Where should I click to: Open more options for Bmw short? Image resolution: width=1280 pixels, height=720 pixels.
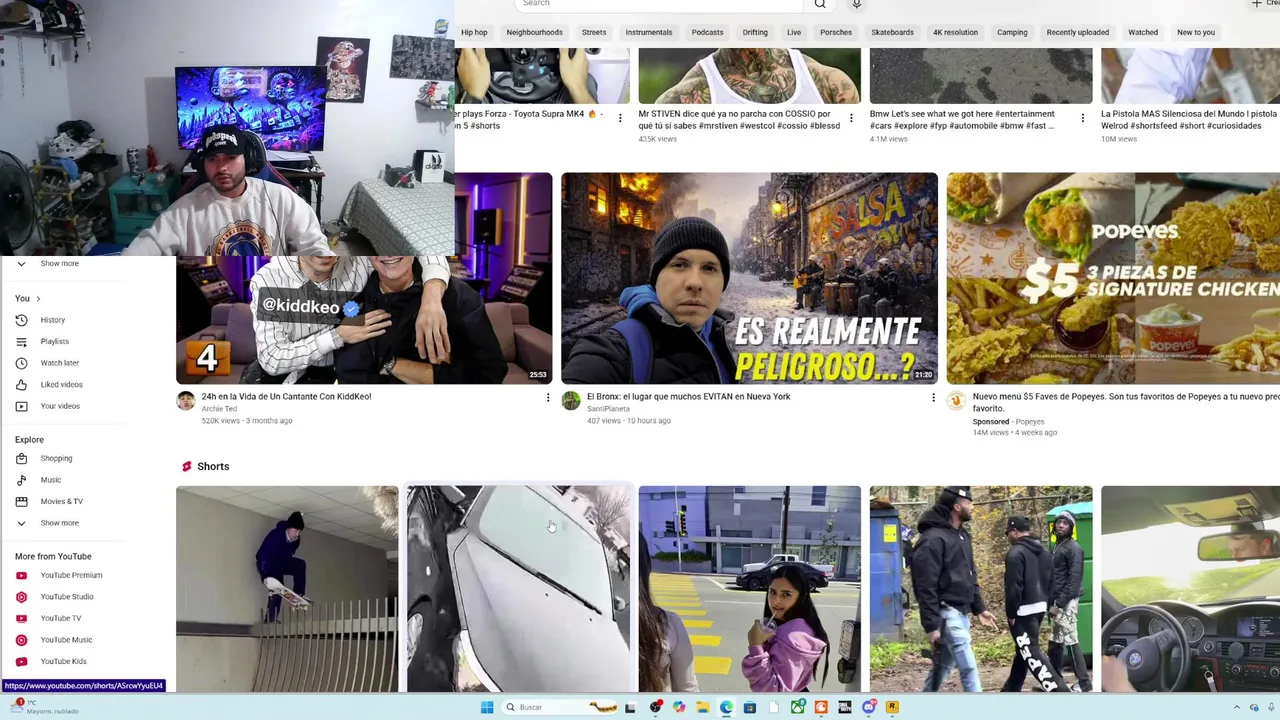point(1082,119)
